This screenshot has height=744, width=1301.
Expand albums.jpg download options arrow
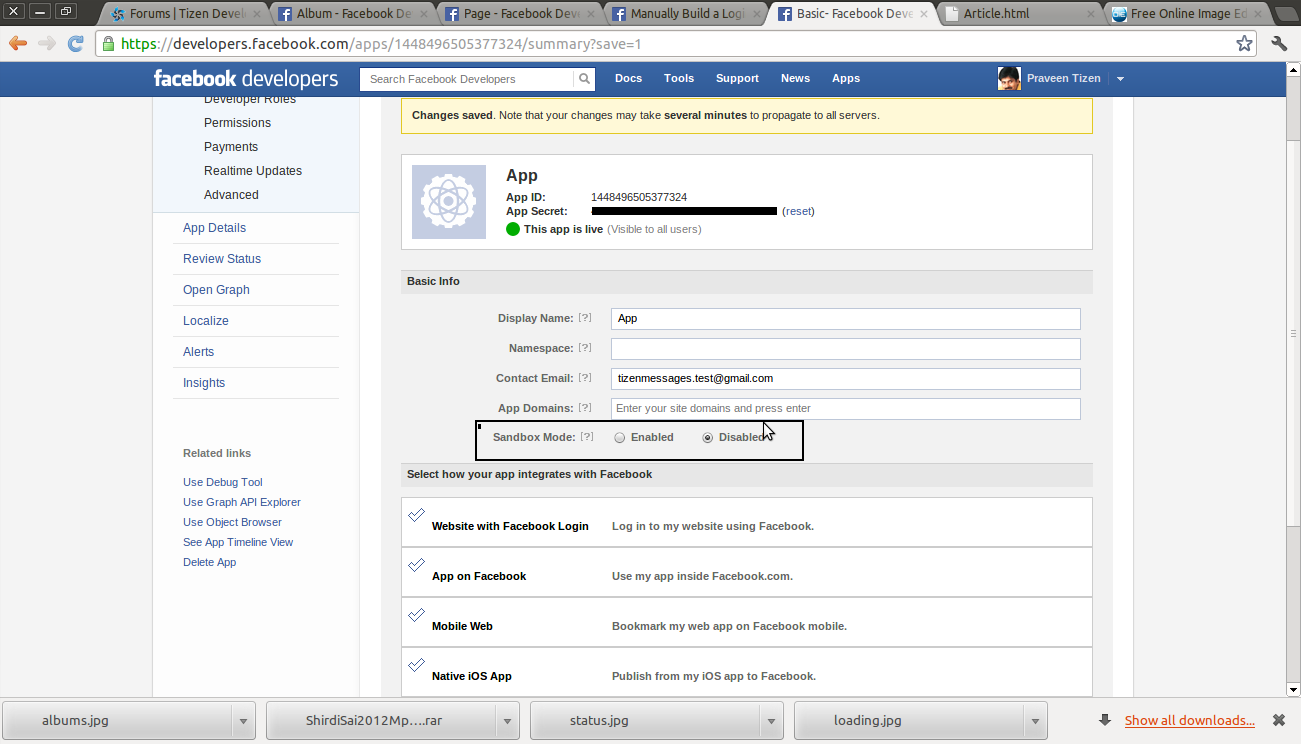click(x=242, y=721)
